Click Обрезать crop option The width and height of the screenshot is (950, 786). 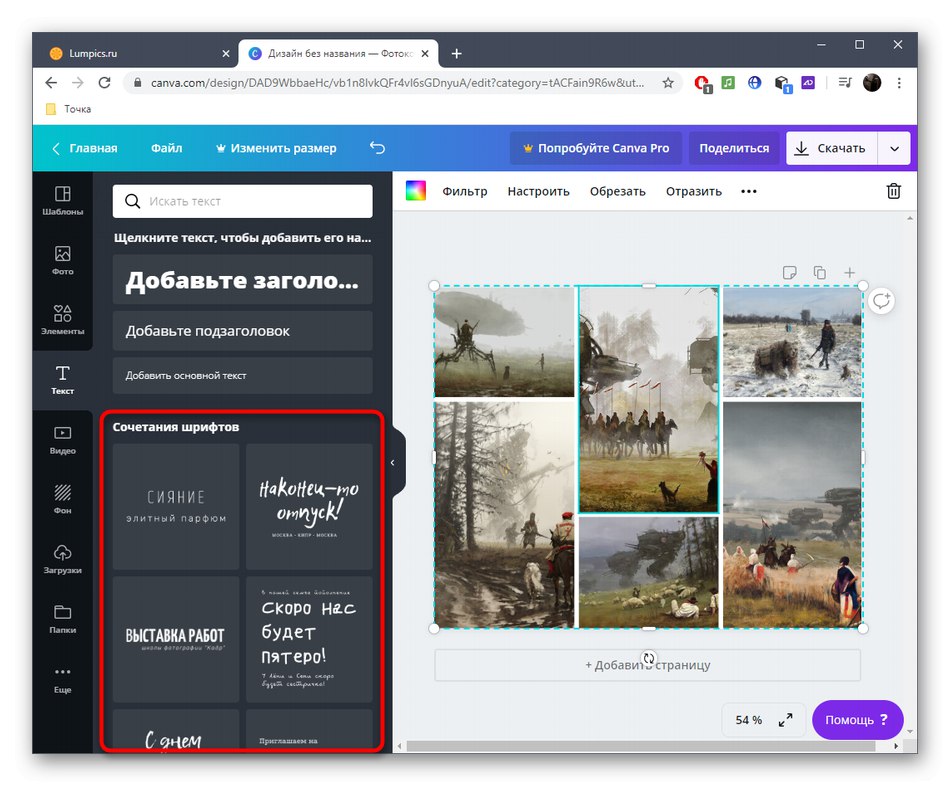point(618,192)
